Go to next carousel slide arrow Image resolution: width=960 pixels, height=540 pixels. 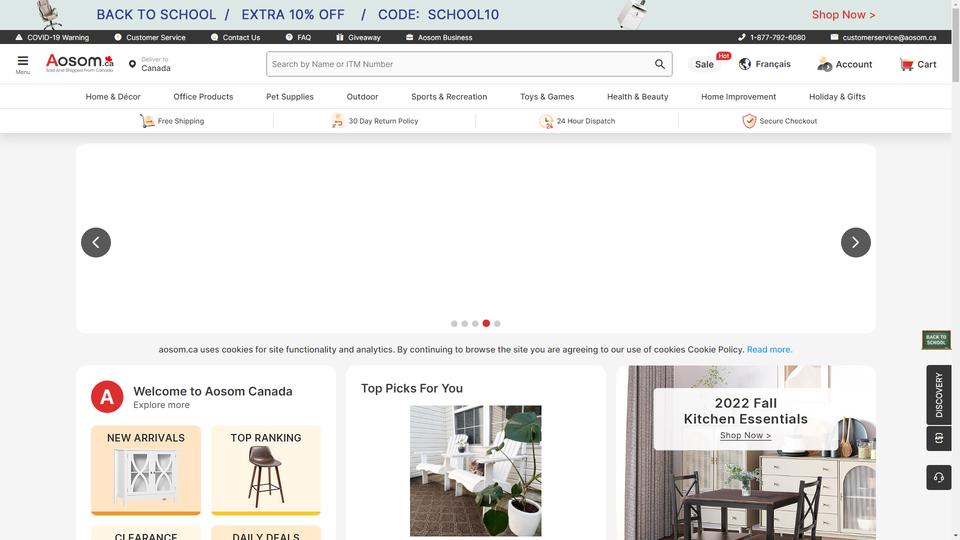856,242
